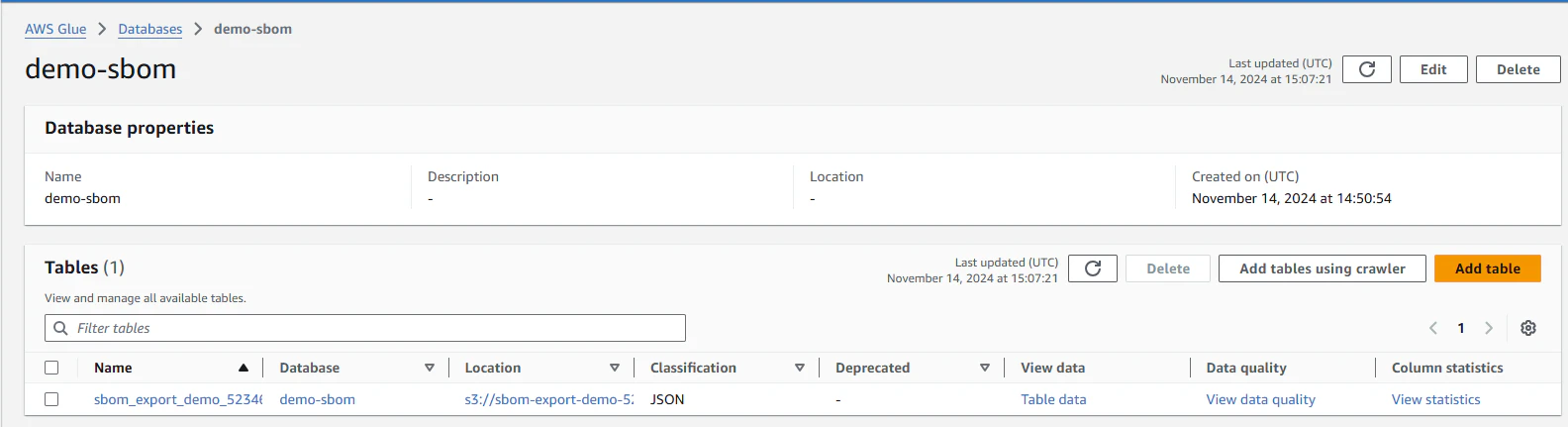The height and width of the screenshot is (427, 1568).
Task: Navigate to AWS Glue breadcrumb
Action: pos(55,29)
